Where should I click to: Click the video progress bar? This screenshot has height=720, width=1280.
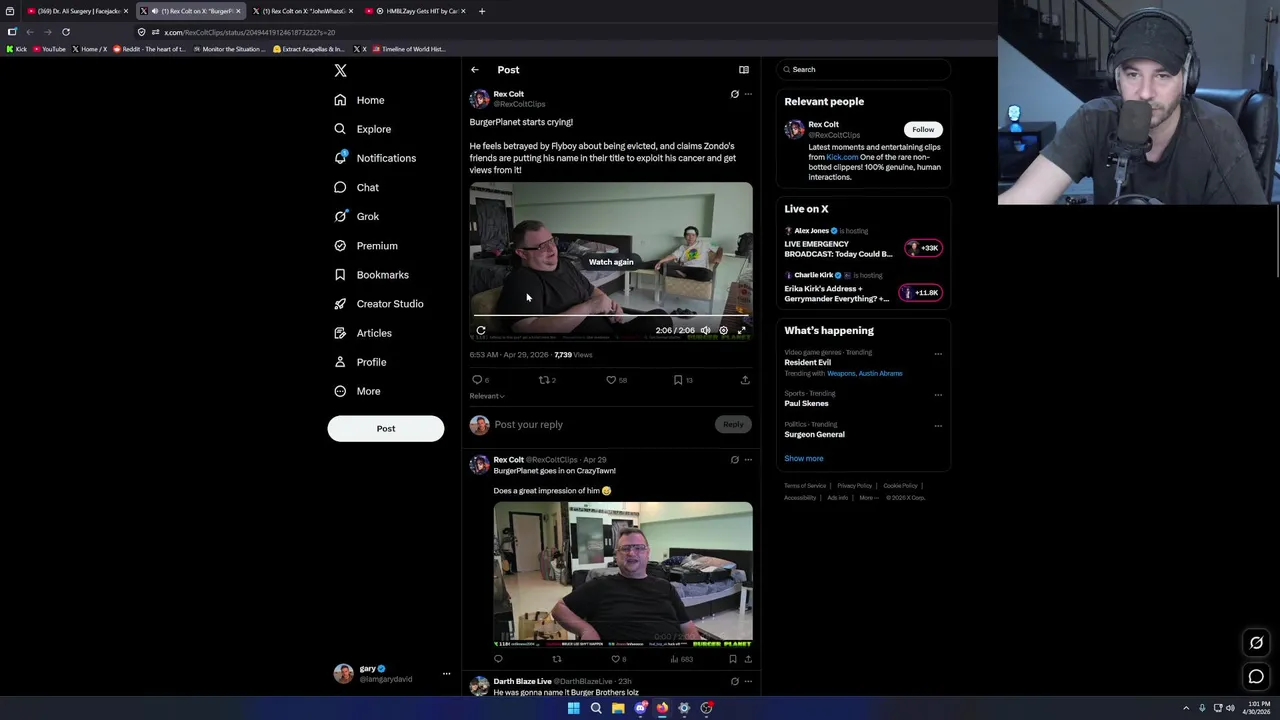click(x=611, y=315)
